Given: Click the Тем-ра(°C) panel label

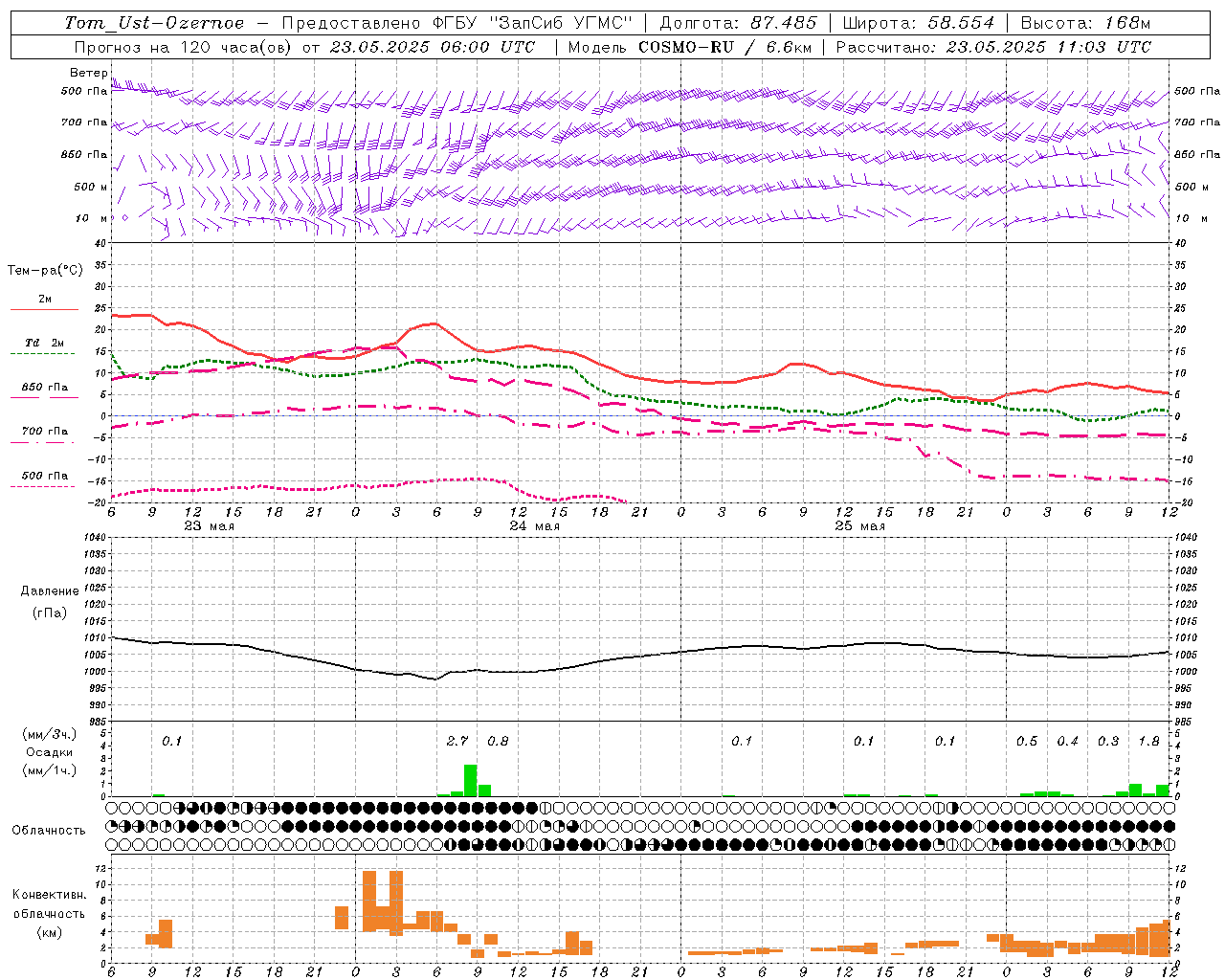Looking at the screenshot, I should coord(45,271).
